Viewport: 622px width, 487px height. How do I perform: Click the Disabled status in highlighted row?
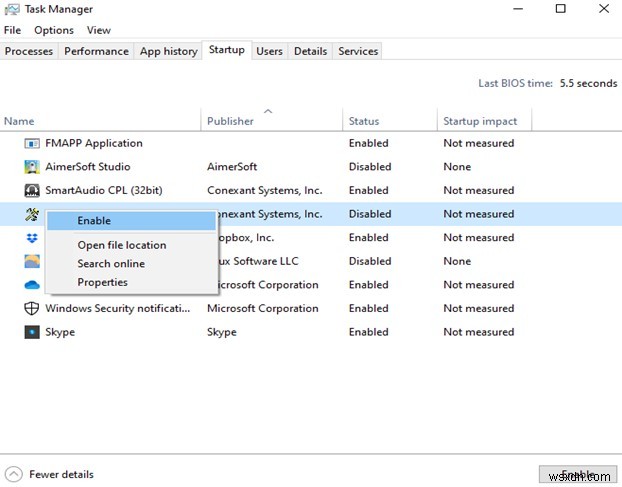point(370,214)
